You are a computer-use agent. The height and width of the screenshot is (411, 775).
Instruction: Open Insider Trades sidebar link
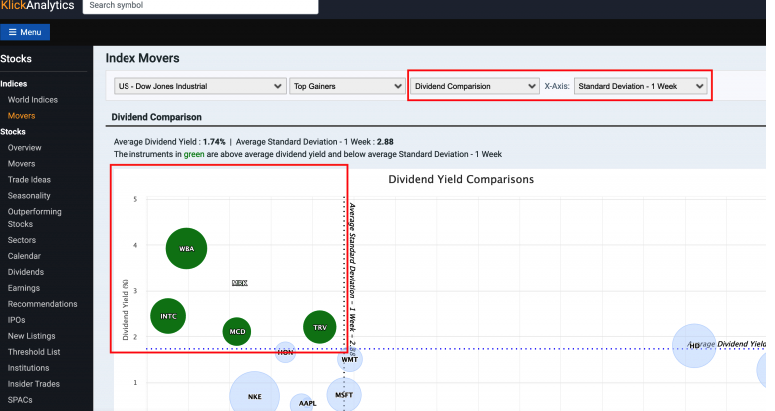34,384
